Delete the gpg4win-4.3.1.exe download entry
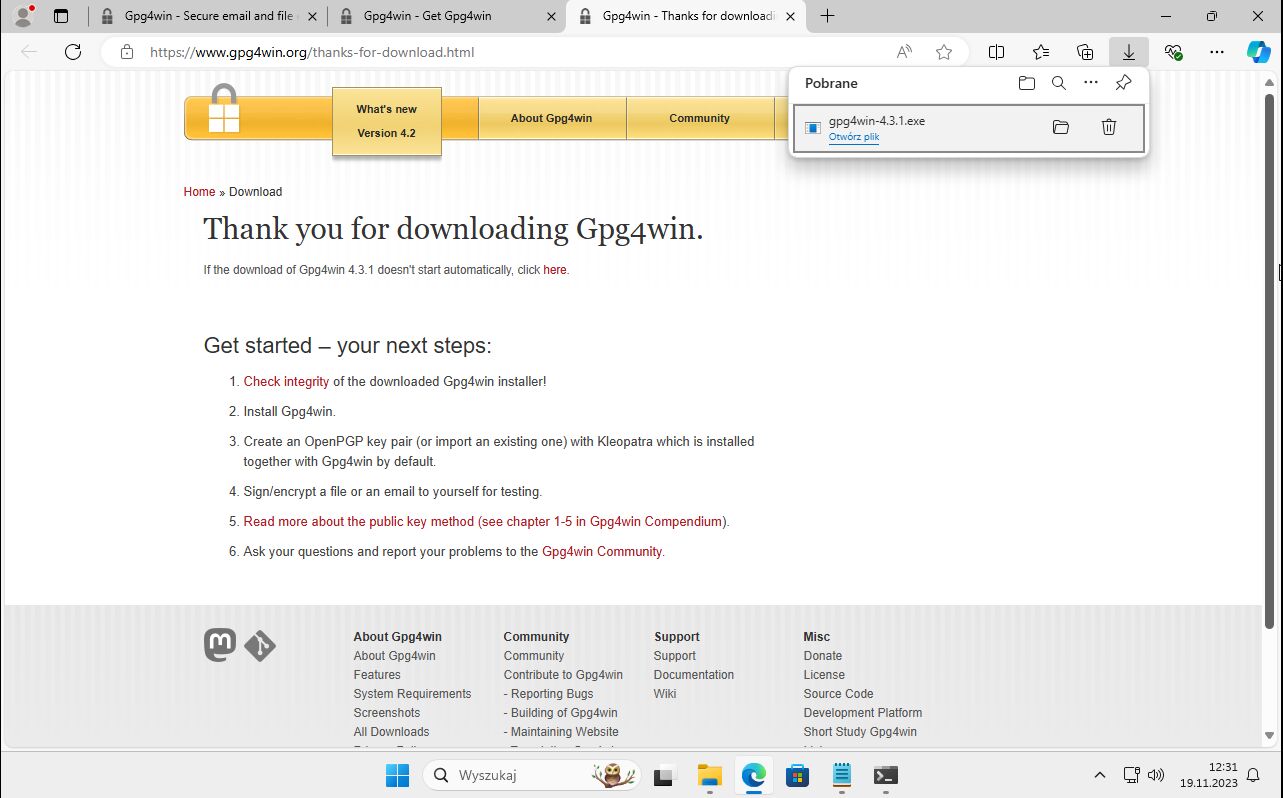Viewport: 1283px width, 798px height. click(1108, 127)
